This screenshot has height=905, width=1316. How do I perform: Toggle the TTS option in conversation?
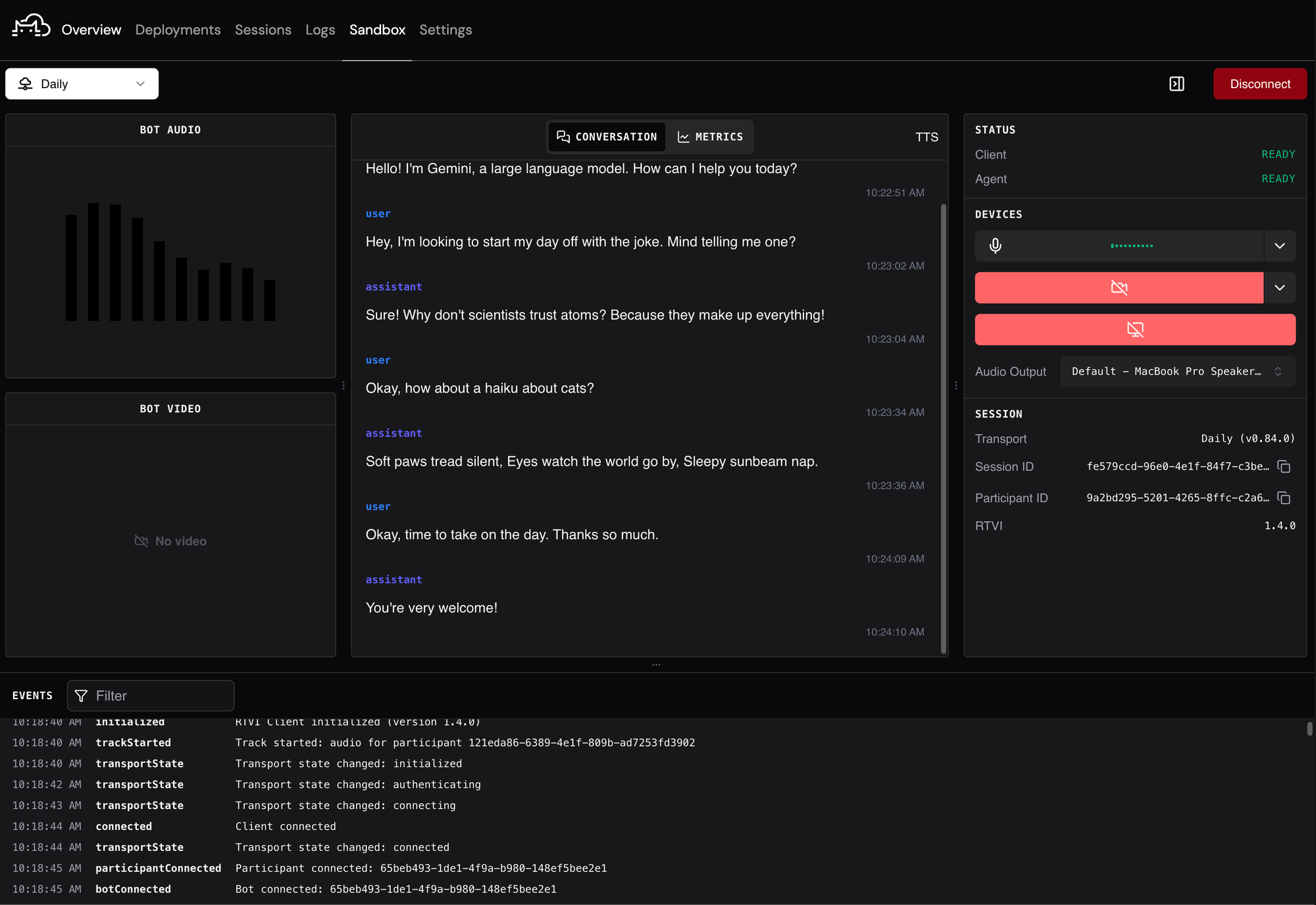tap(926, 137)
